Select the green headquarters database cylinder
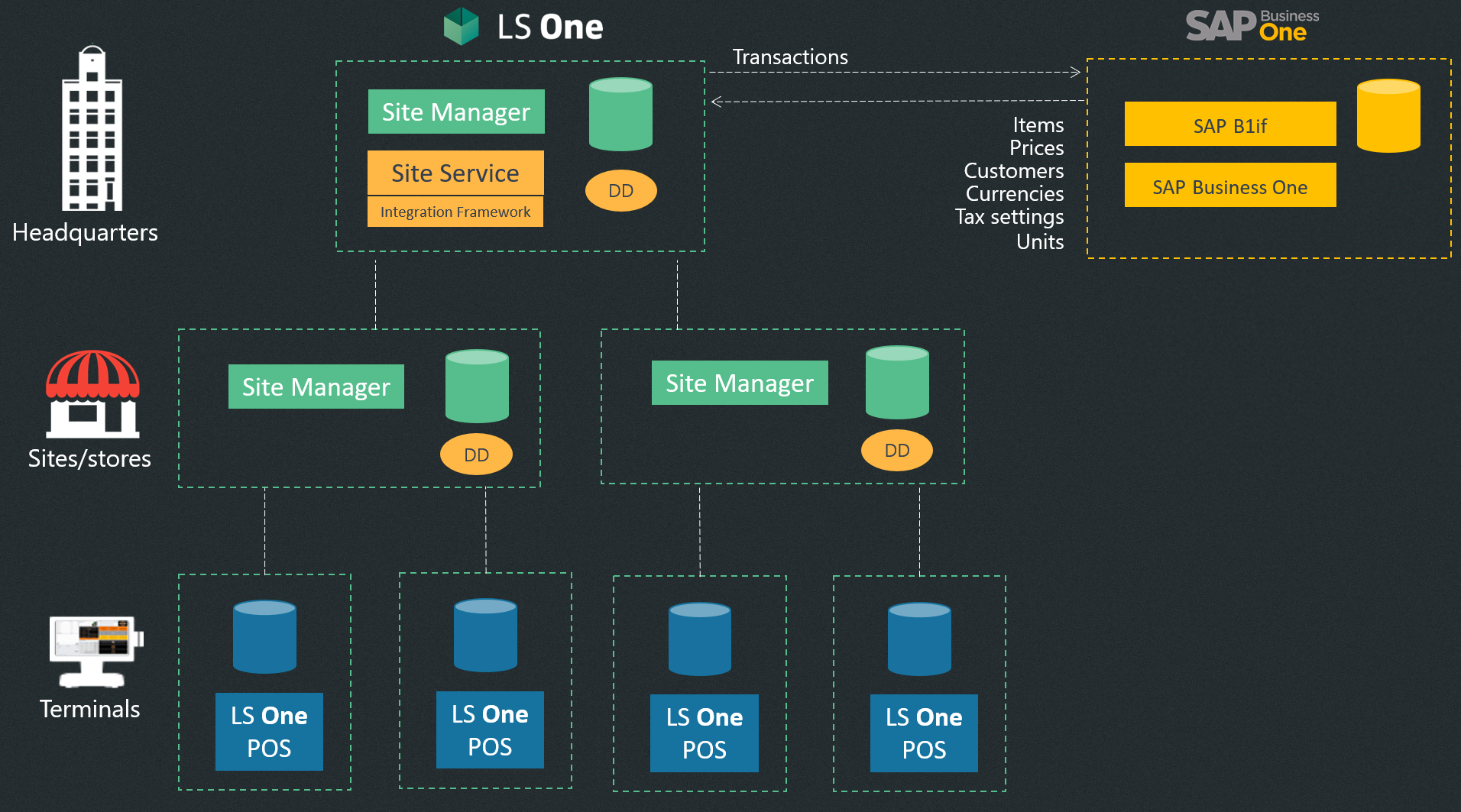Image resolution: width=1461 pixels, height=812 pixels. coord(620,115)
